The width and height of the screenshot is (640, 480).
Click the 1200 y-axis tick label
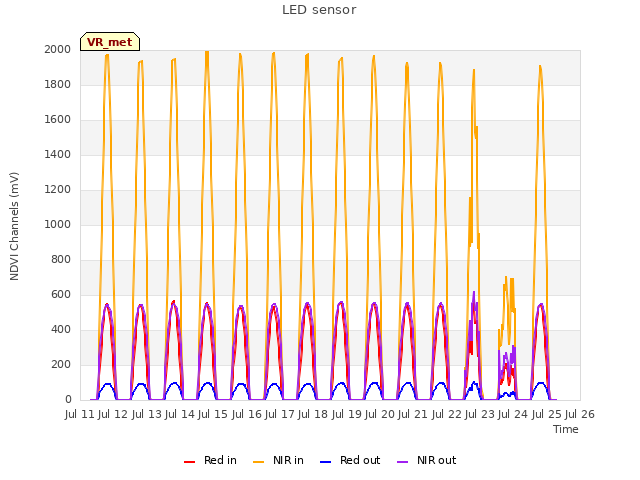[58, 189]
